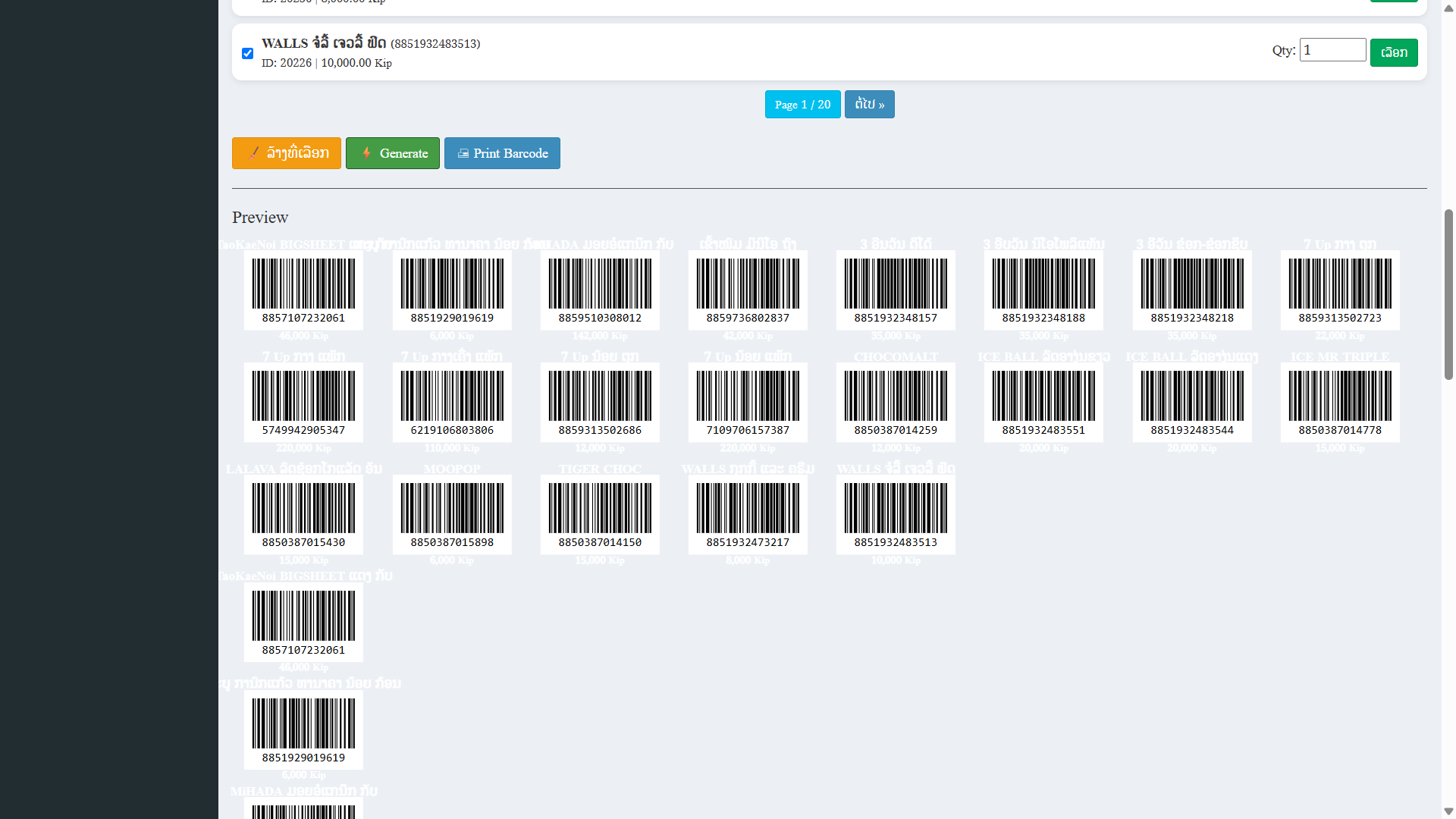This screenshot has height=819, width=1456.
Task: Click barcode preview 8859313502686
Action: tap(600, 403)
